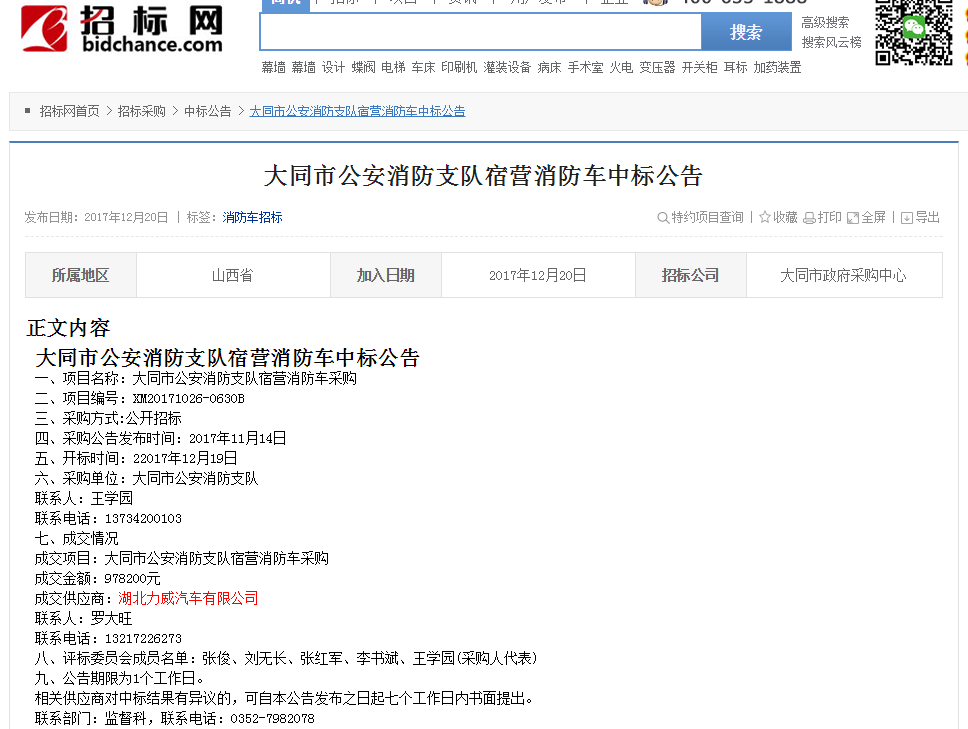Click the 招标公司 header cell
This screenshot has width=968, height=729.
tap(691, 275)
